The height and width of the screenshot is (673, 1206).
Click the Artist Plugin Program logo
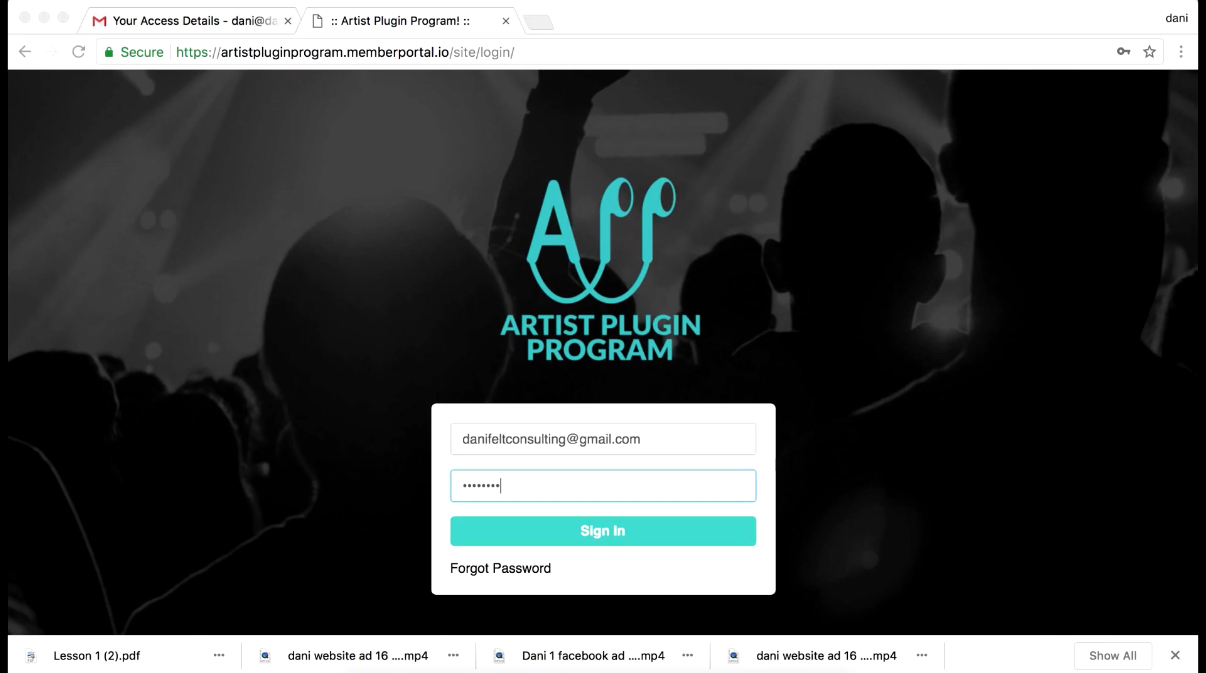coord(601,269)
